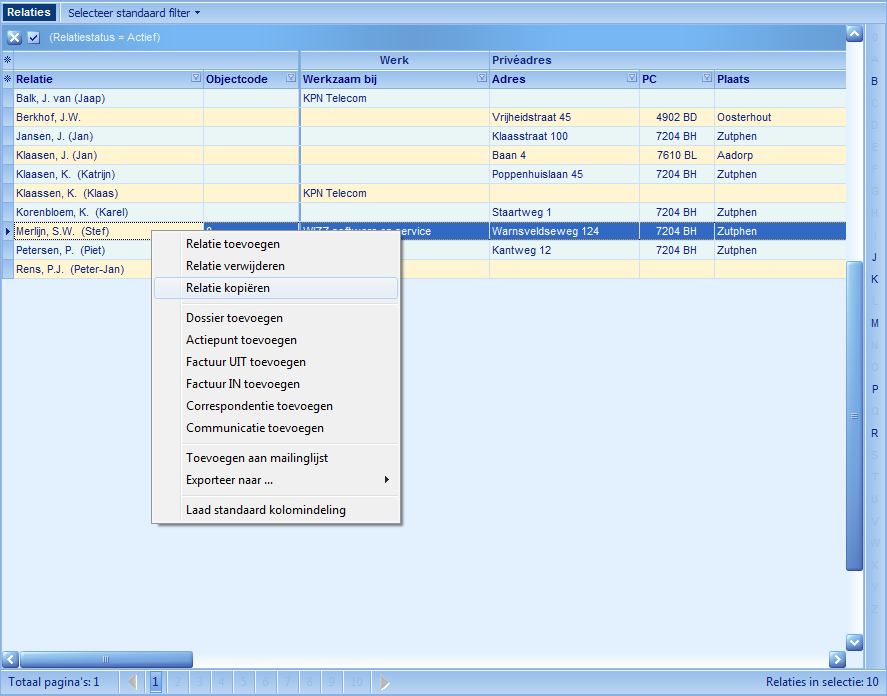
Task: Click the horizontal scrollbar thumb
Action: click(x=105, y=660)
